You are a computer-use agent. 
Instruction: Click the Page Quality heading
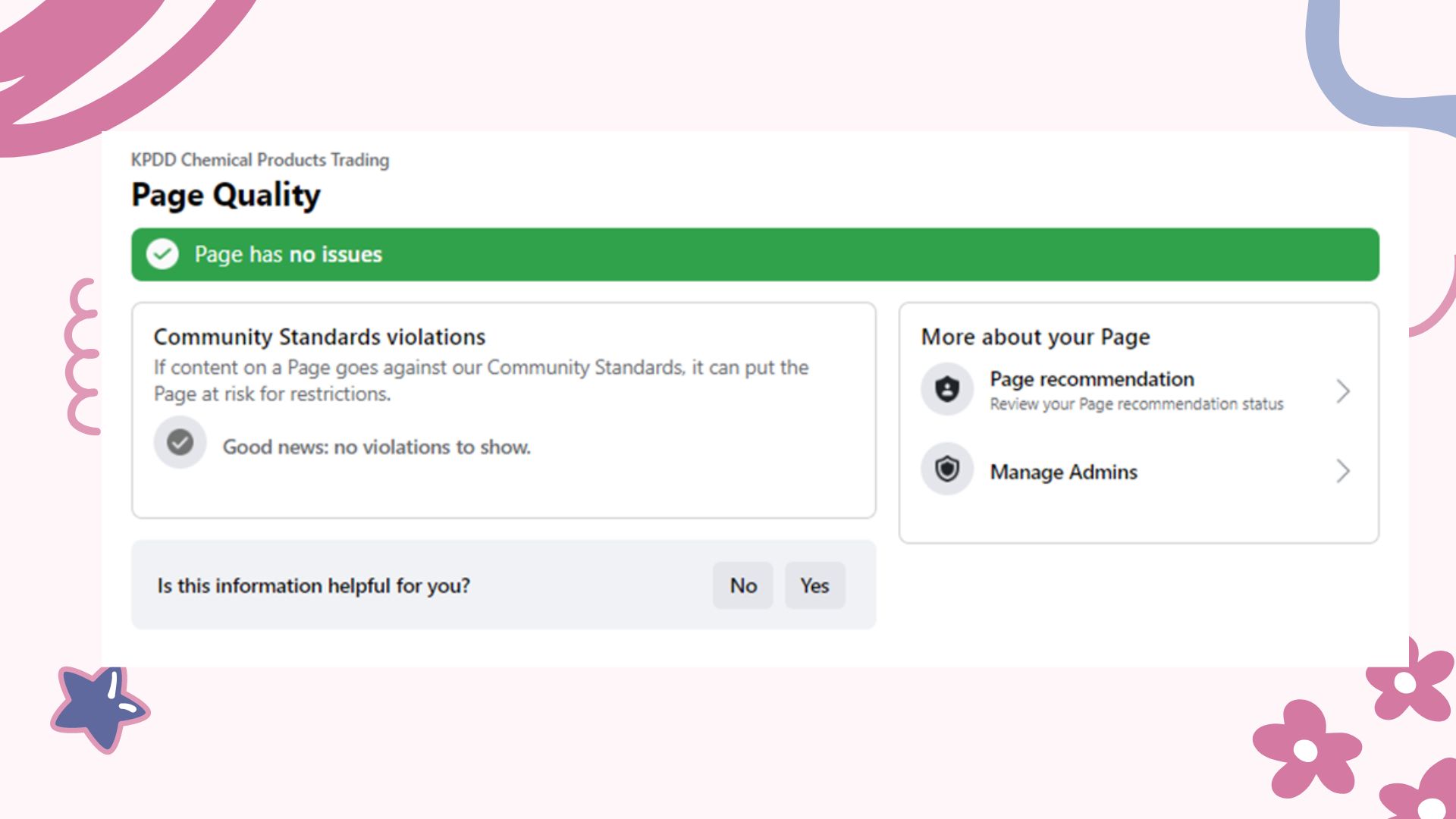226,195
